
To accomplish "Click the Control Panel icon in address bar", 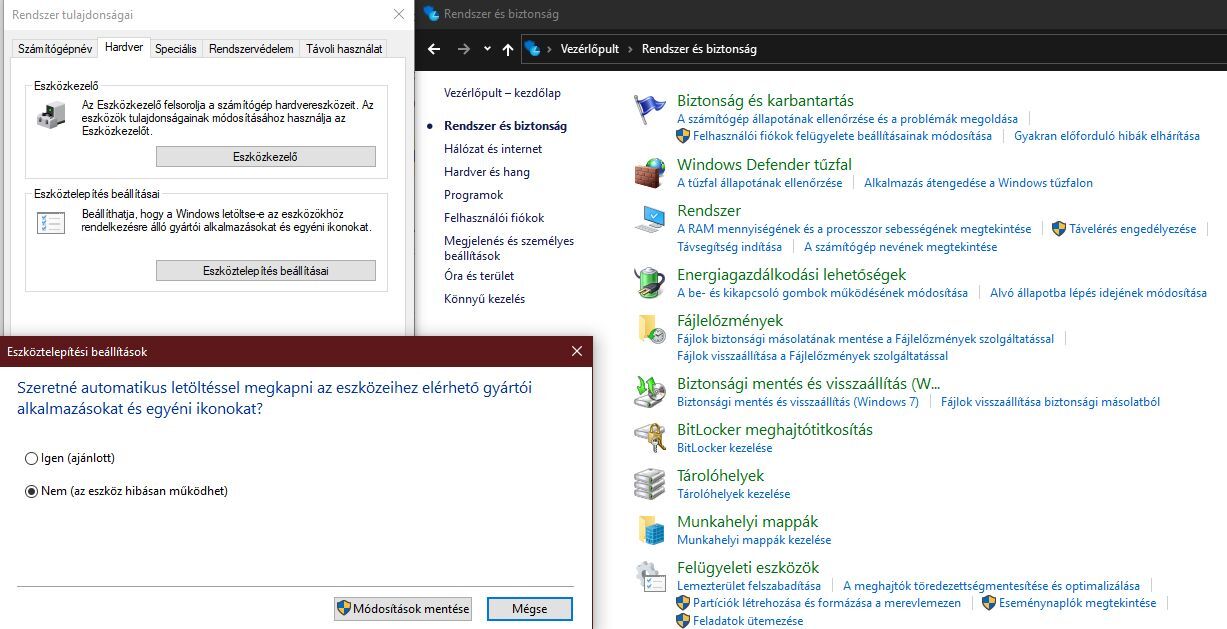I will point(532,49).
